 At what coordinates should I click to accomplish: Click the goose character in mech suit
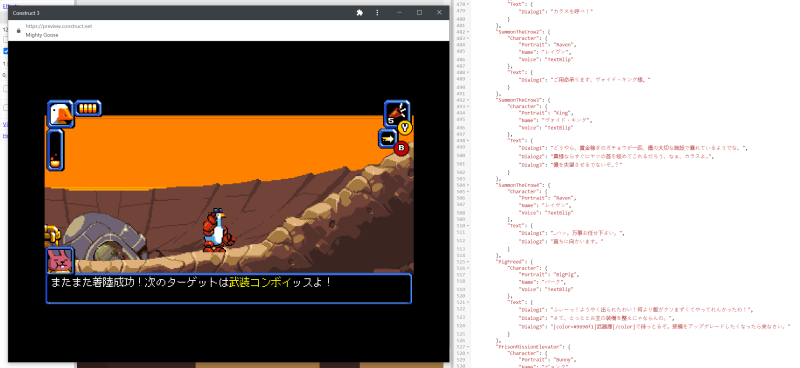(x=218, y=230)
